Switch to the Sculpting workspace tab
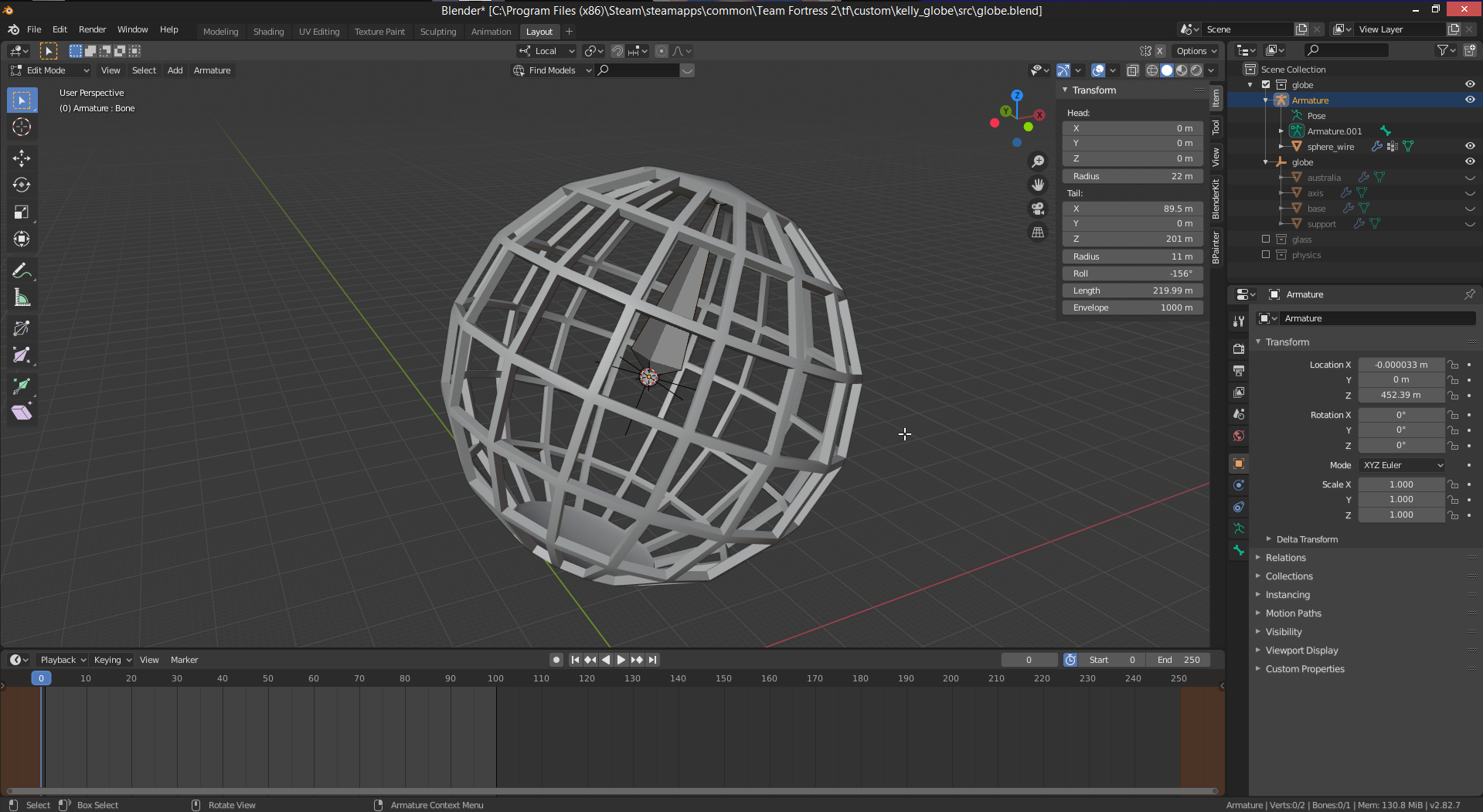Image resolution: width=1483 pixels, height=812 pixels. [437, 32]
